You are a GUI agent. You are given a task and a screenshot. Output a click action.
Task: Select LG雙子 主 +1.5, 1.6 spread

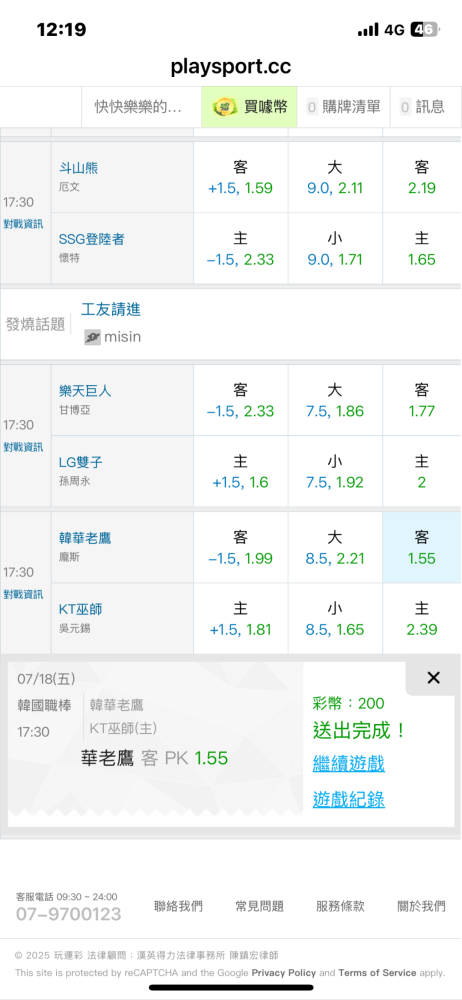click(x=241, y=471)
